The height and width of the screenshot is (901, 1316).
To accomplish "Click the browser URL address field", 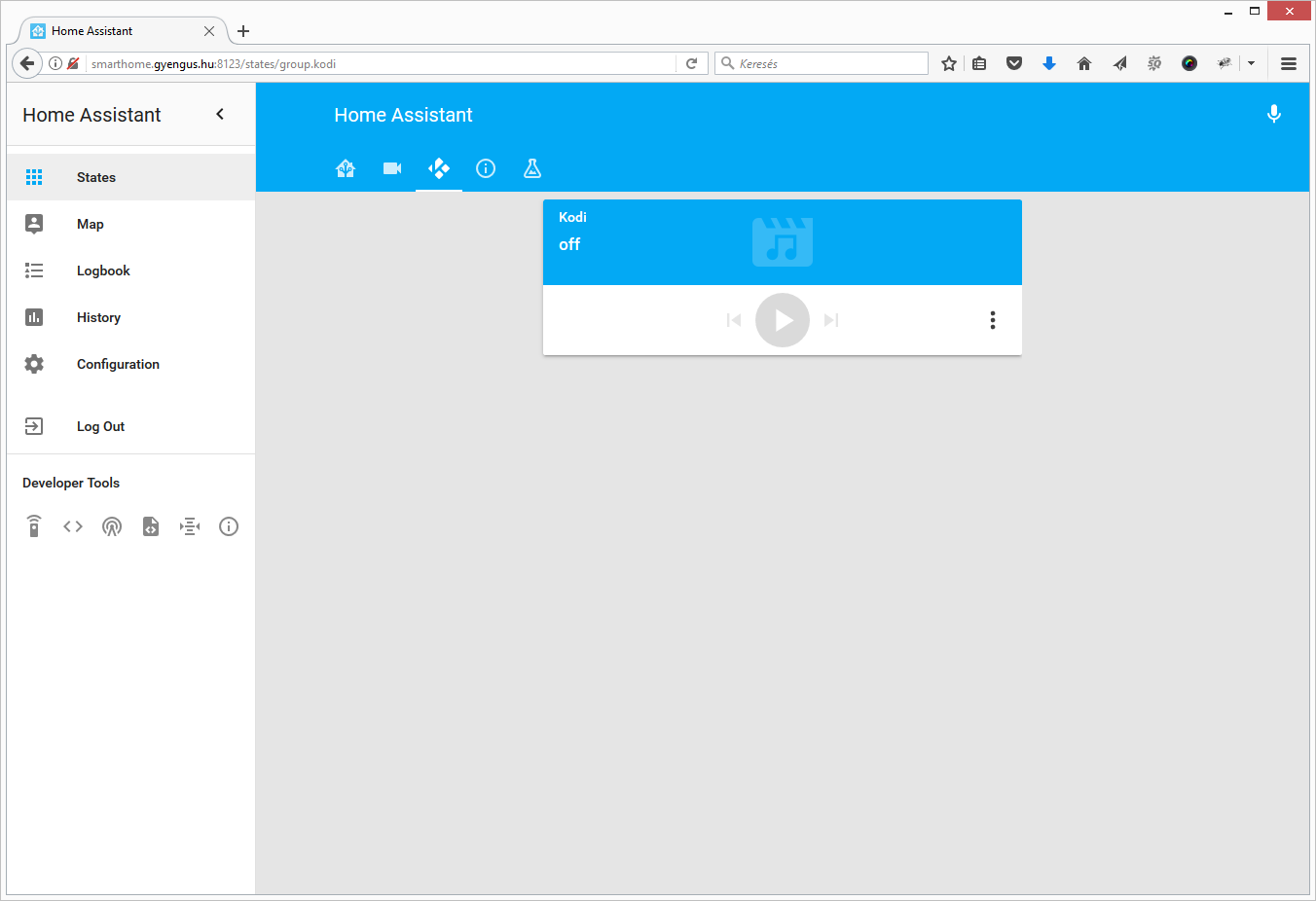I will pos(380,64).
